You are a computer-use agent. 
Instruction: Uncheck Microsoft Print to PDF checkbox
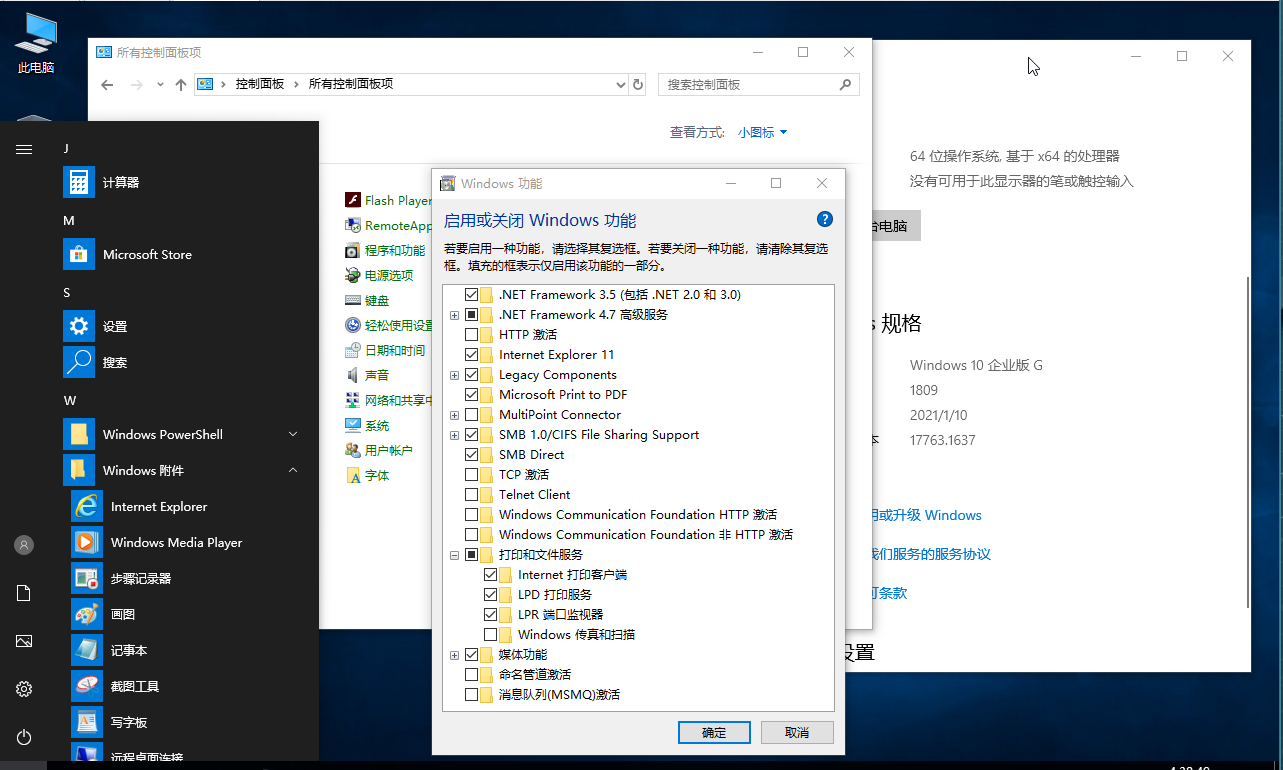pos(472,395)
